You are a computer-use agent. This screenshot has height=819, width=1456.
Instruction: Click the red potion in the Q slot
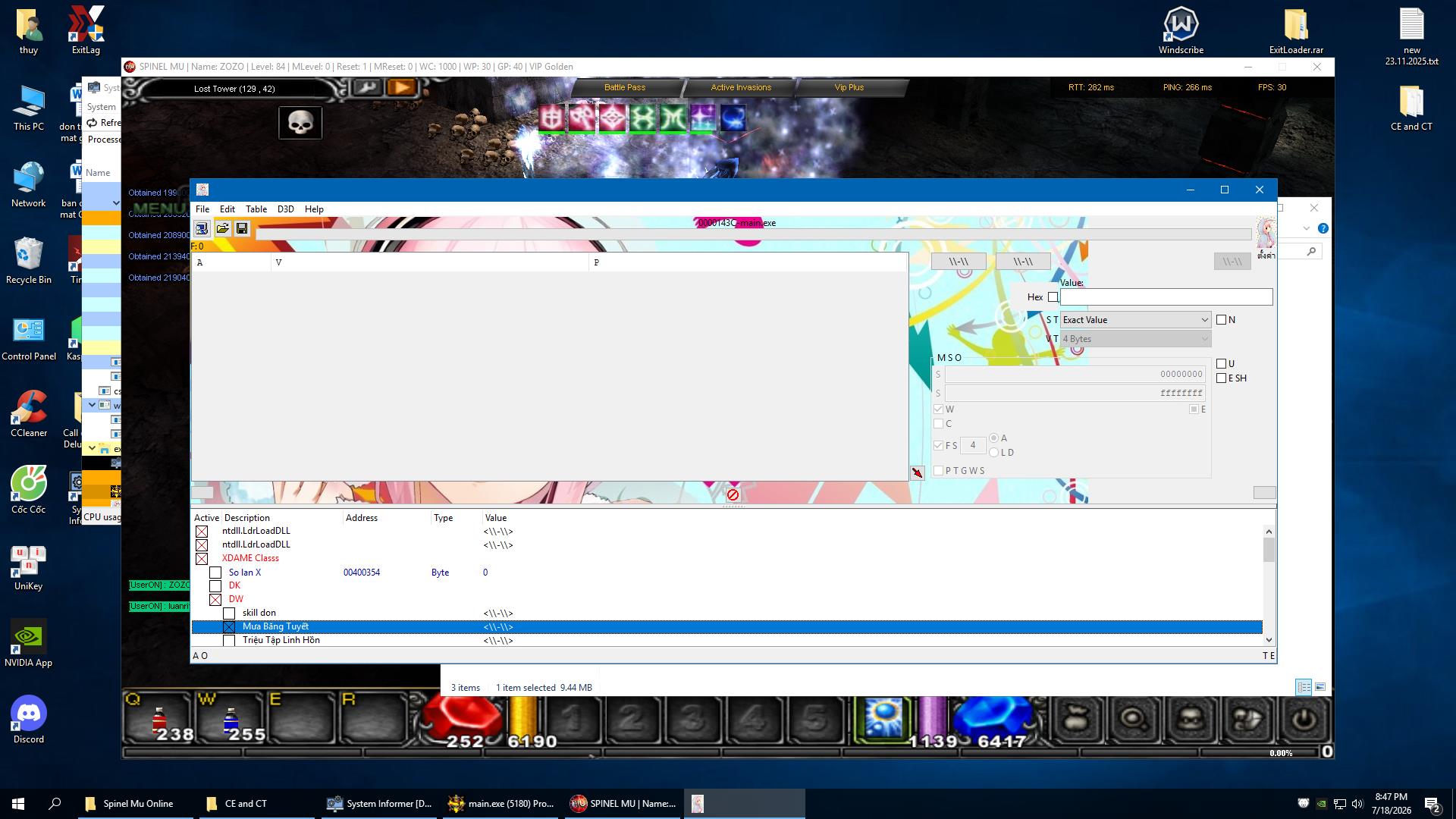[159, 721]
